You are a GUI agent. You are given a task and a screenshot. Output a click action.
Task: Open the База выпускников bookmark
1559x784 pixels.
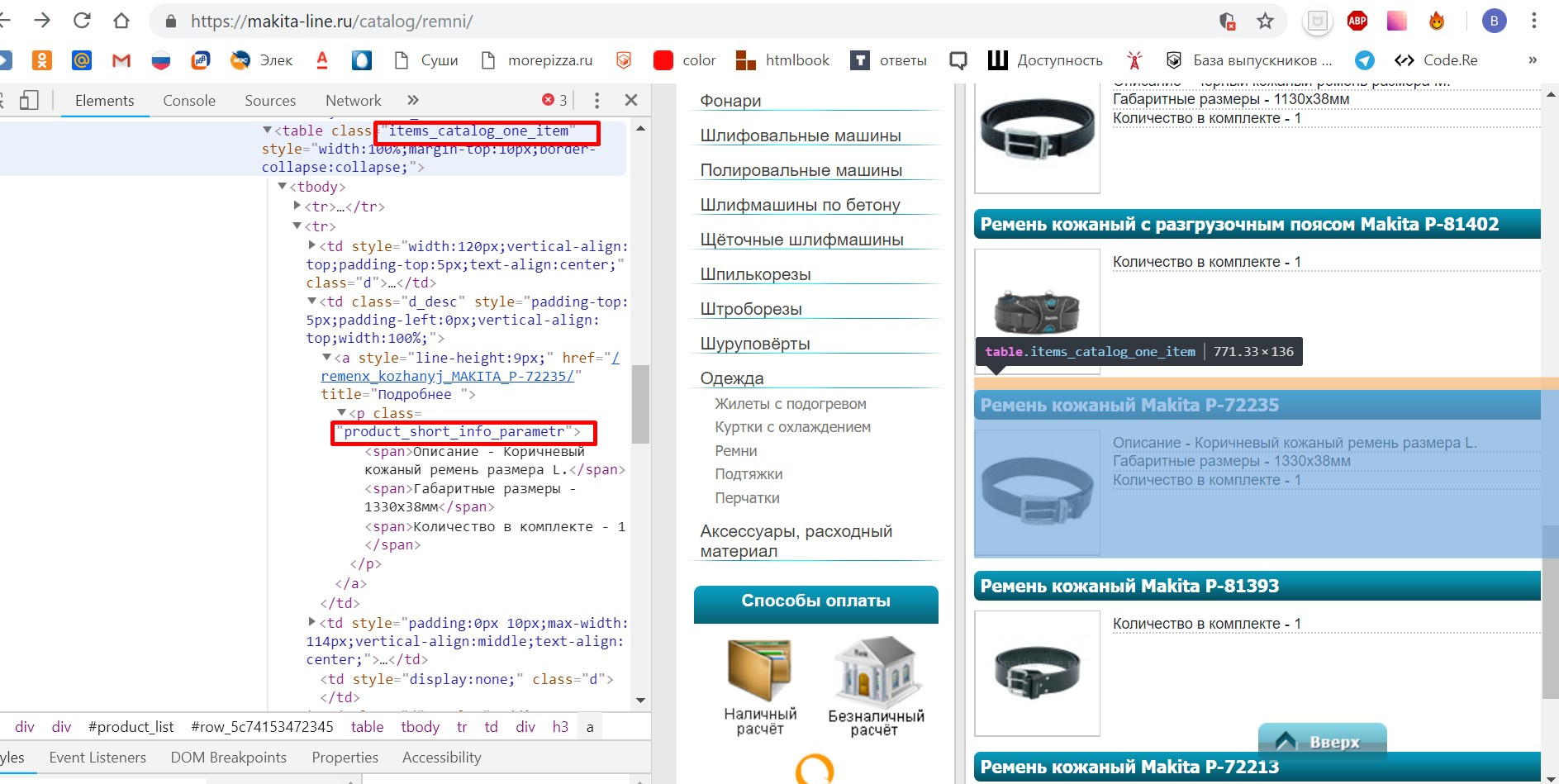click(x=1248, y=59)
